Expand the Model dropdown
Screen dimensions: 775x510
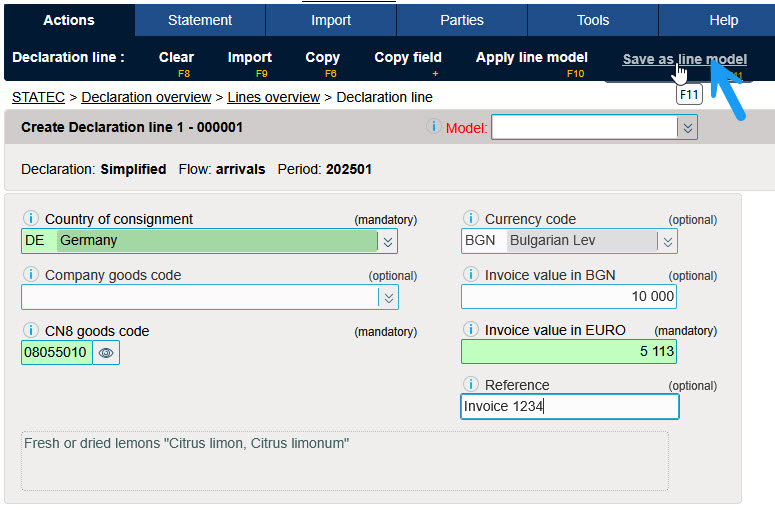[686, 128]
